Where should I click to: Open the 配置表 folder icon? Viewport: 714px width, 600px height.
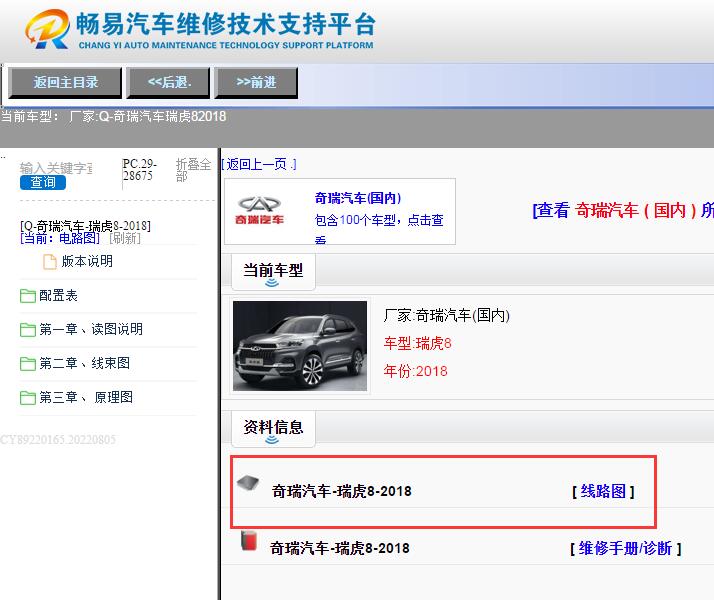[x=28, y=296]
